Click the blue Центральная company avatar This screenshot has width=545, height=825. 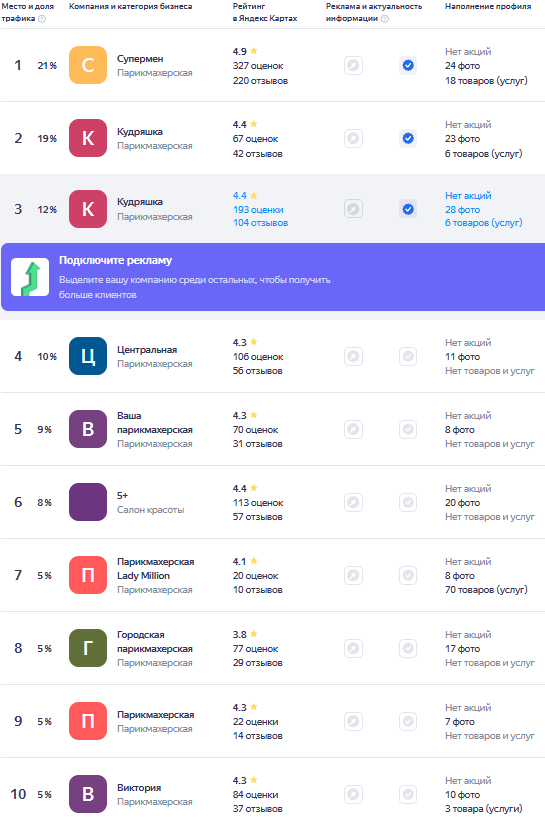[88, 356]
